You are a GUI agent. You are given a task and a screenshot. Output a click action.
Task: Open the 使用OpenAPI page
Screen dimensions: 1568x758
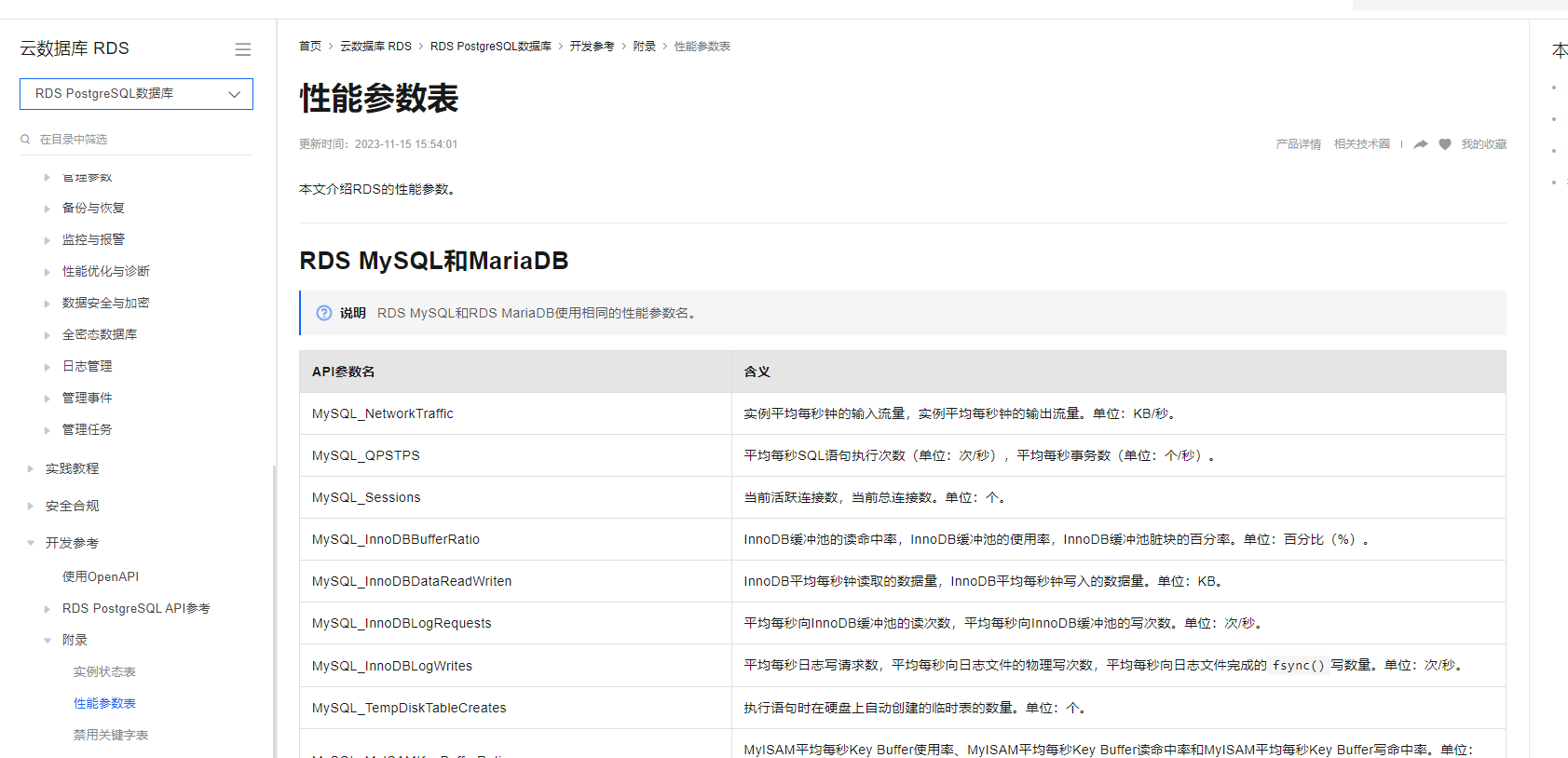pos(101,577)
